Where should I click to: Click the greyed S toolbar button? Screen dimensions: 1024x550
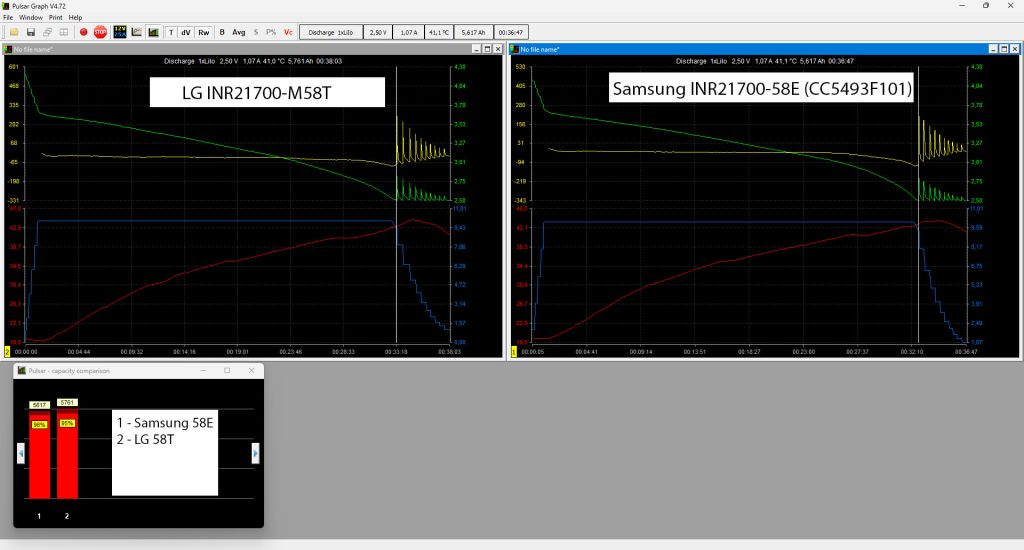pyautogui.click(x=256, y=32)
